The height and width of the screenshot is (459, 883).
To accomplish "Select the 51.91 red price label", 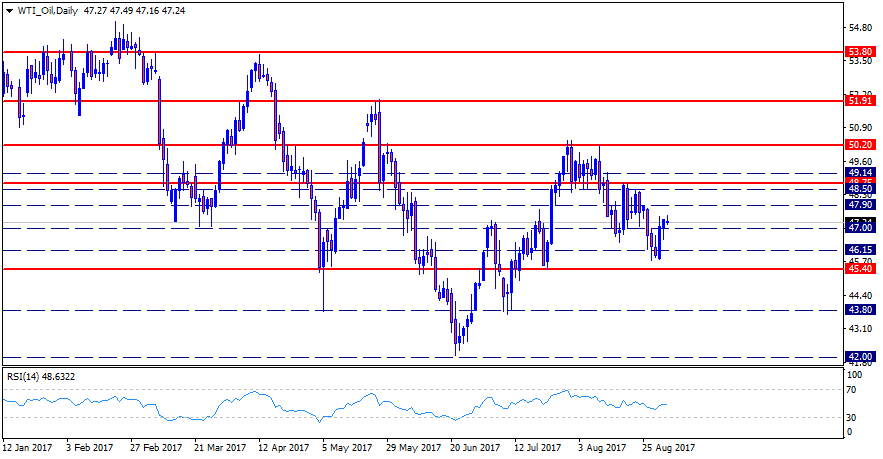I will [860, 101].
